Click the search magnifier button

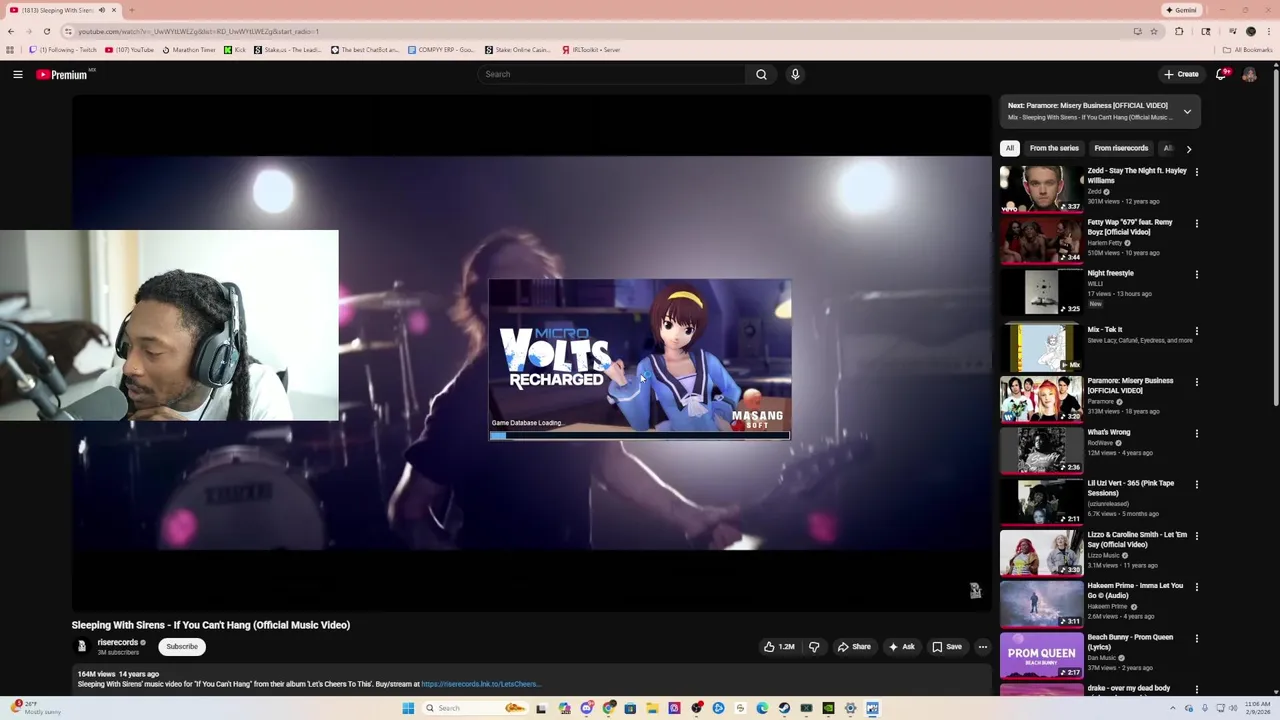(761, 74)
